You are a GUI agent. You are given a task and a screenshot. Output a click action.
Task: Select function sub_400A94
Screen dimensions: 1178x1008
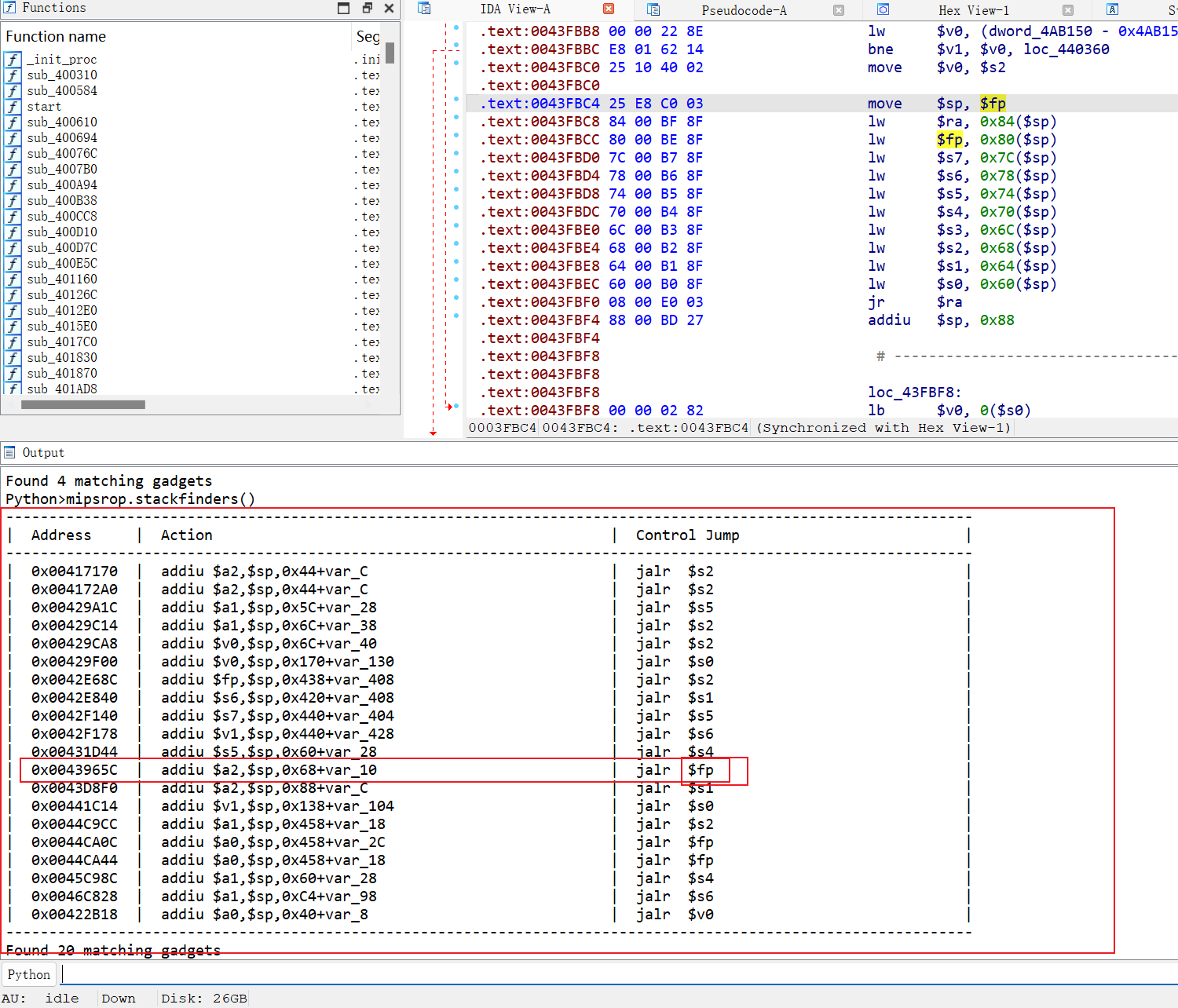tap(62, 185)
